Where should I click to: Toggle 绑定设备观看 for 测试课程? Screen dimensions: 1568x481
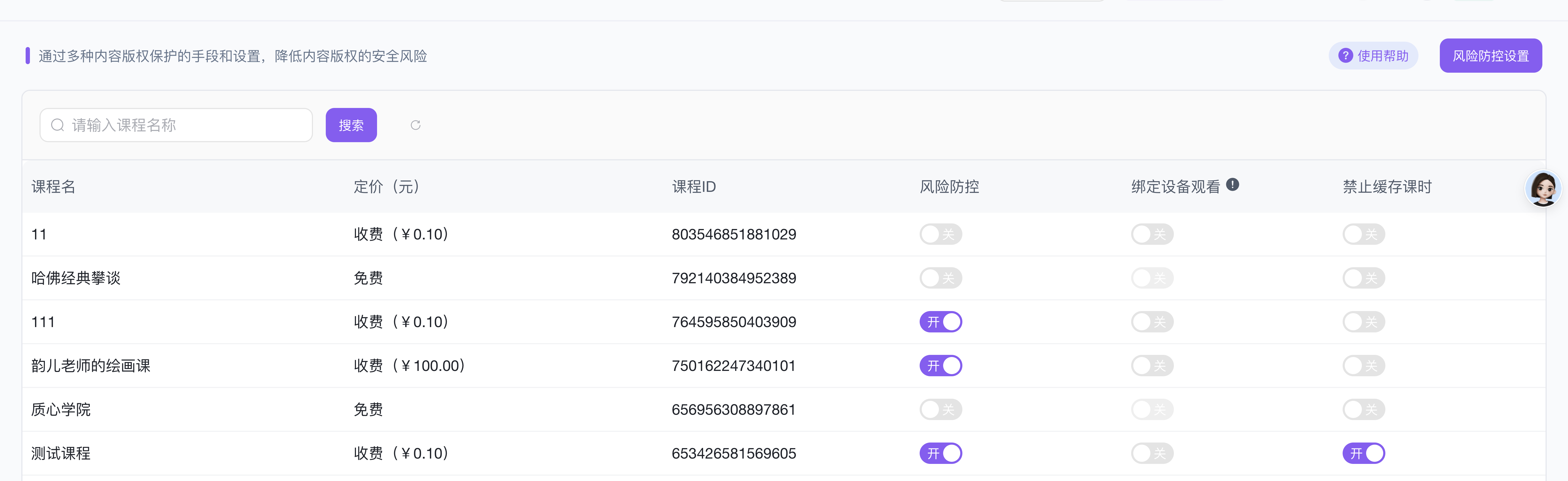1152,453
